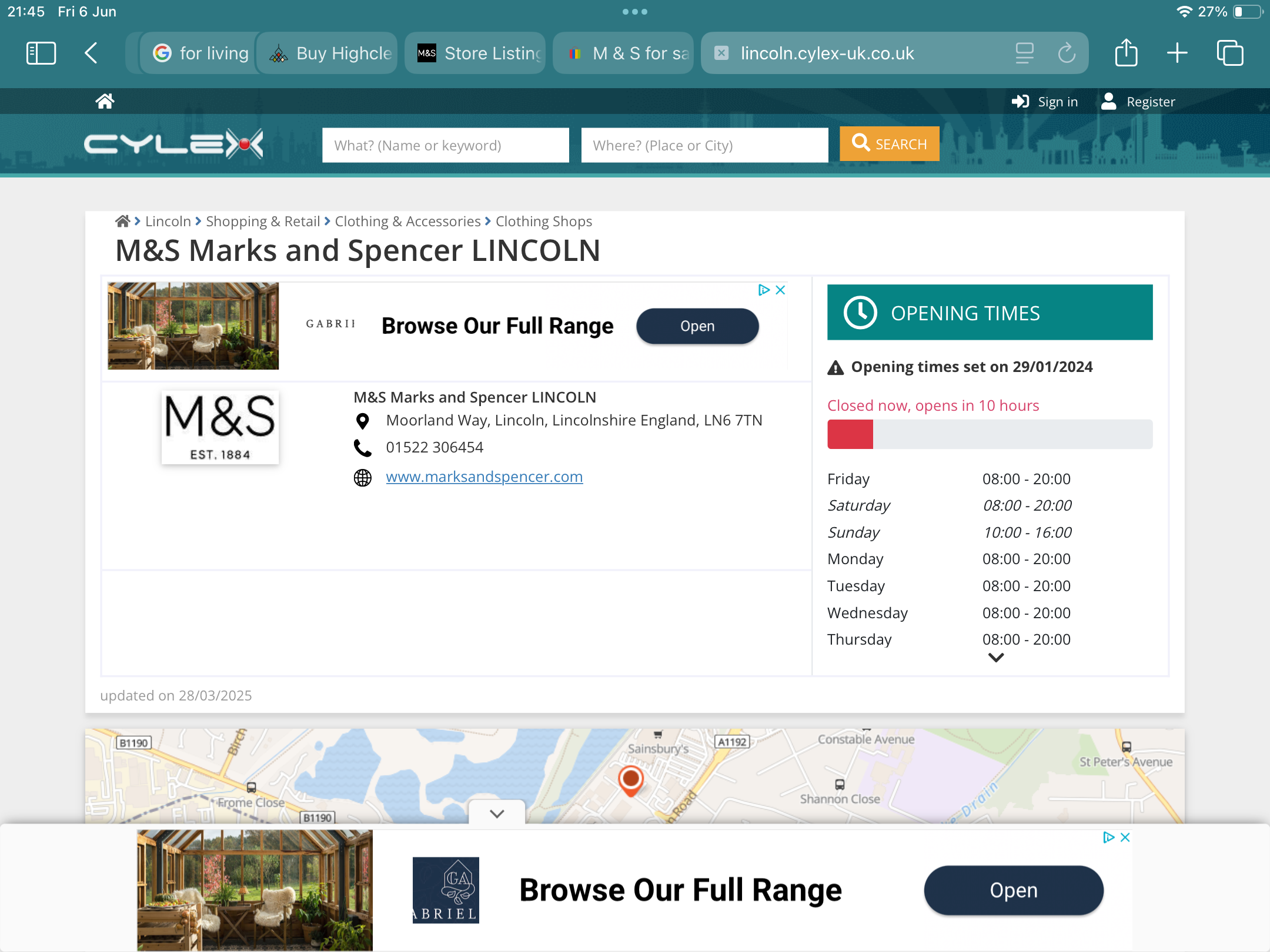This screenshot has width=1270, height=952.
Task: Click the map location pin icon by address
Action: coord(363,421)
